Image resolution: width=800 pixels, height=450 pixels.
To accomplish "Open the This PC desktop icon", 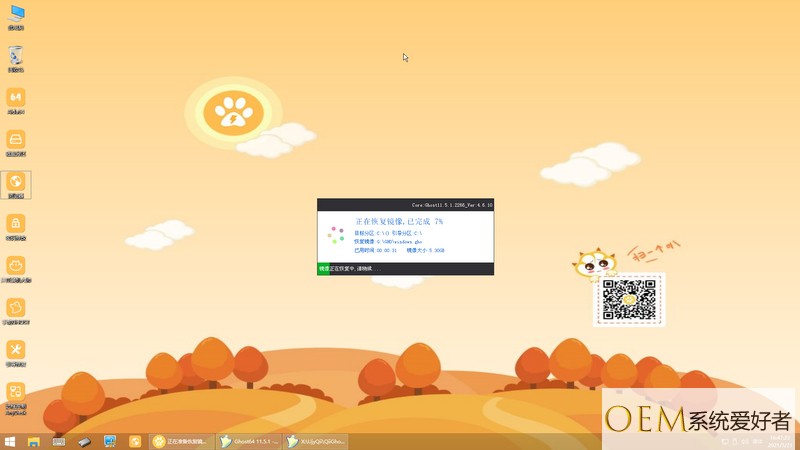I will [16, 15].
